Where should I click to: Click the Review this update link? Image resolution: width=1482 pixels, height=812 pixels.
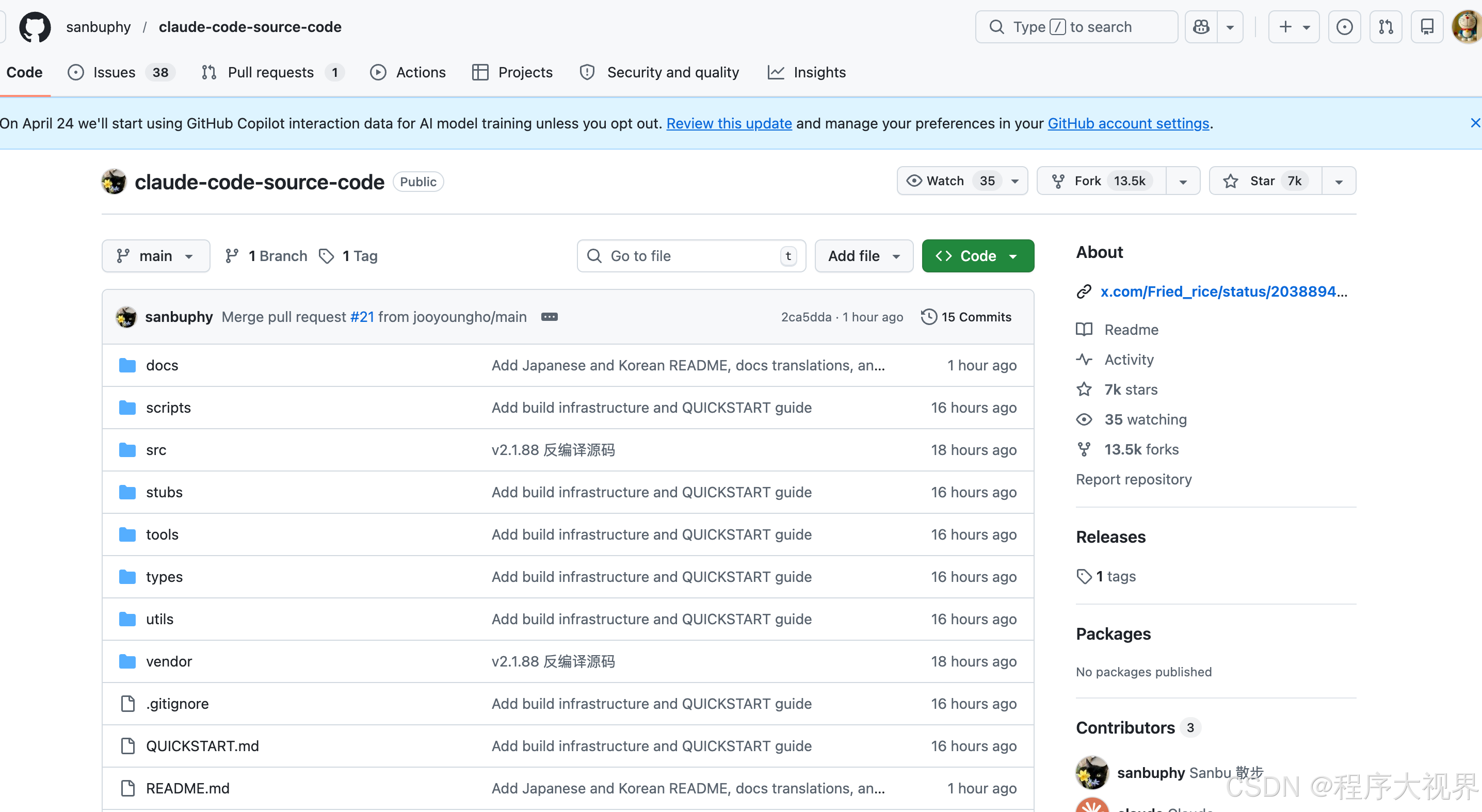(729, 123)
